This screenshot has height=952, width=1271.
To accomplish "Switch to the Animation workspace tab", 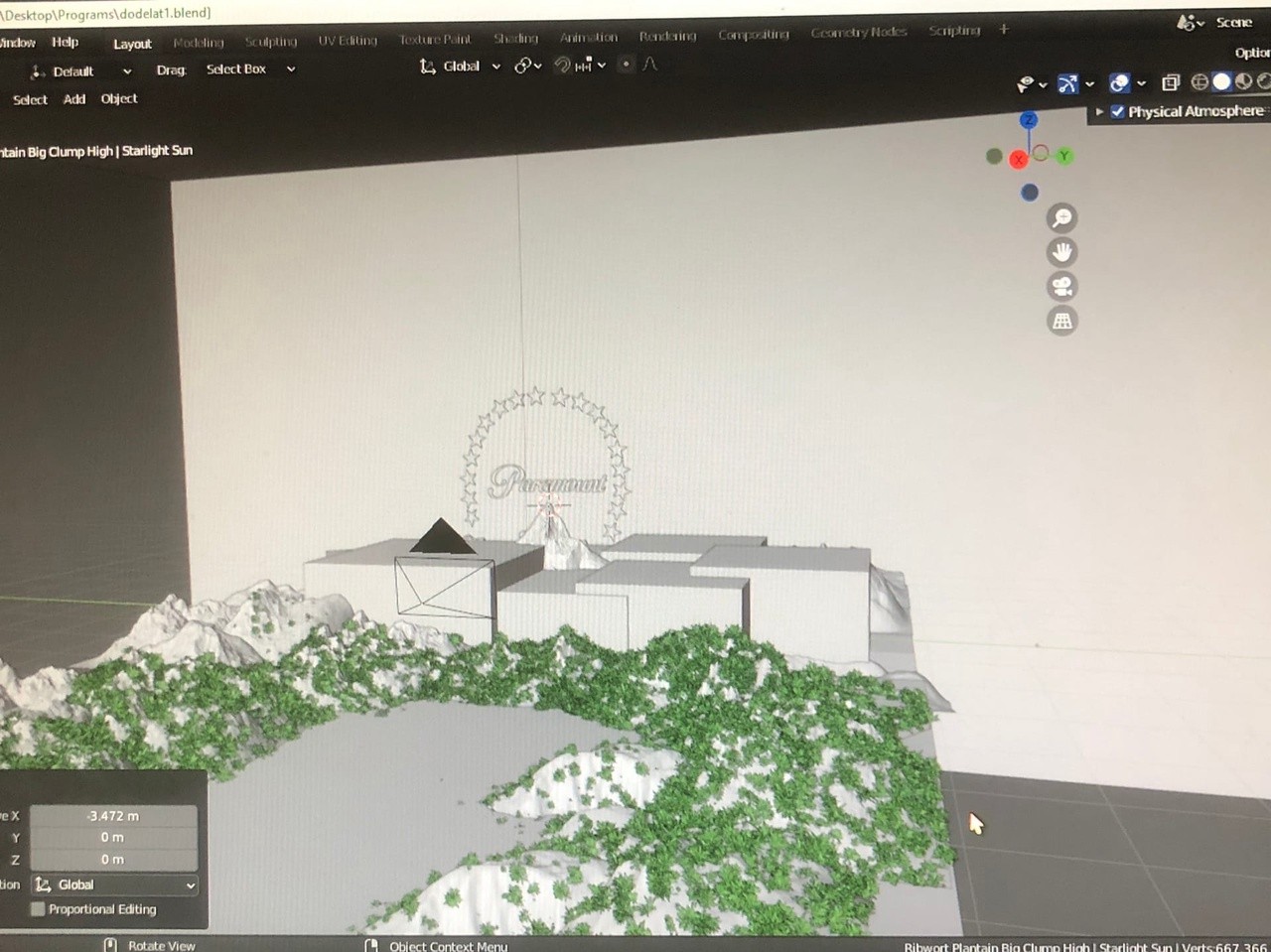I will tap(589, 38).
